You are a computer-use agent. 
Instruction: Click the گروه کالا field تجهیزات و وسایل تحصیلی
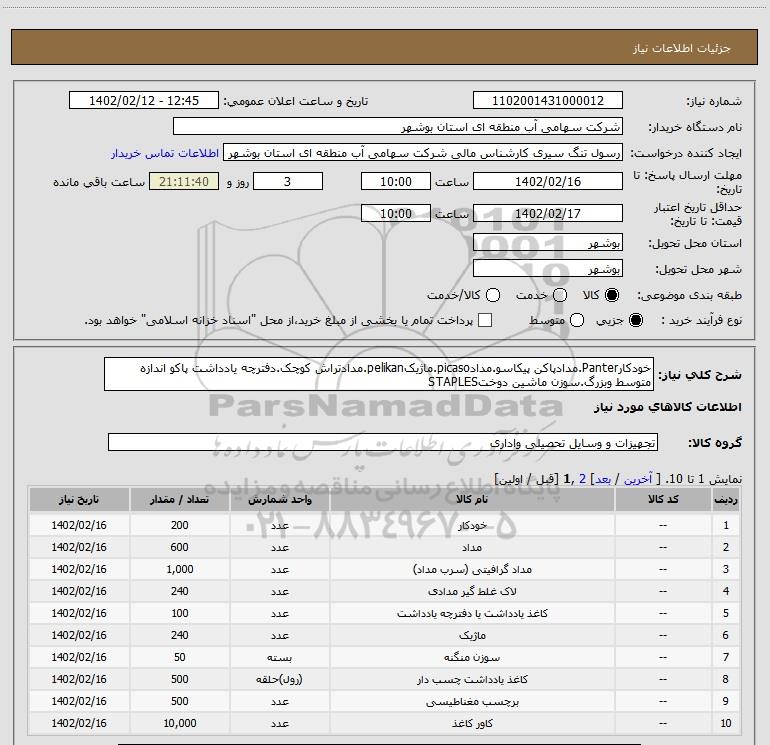pyautogui.click(x=383, y=442)
